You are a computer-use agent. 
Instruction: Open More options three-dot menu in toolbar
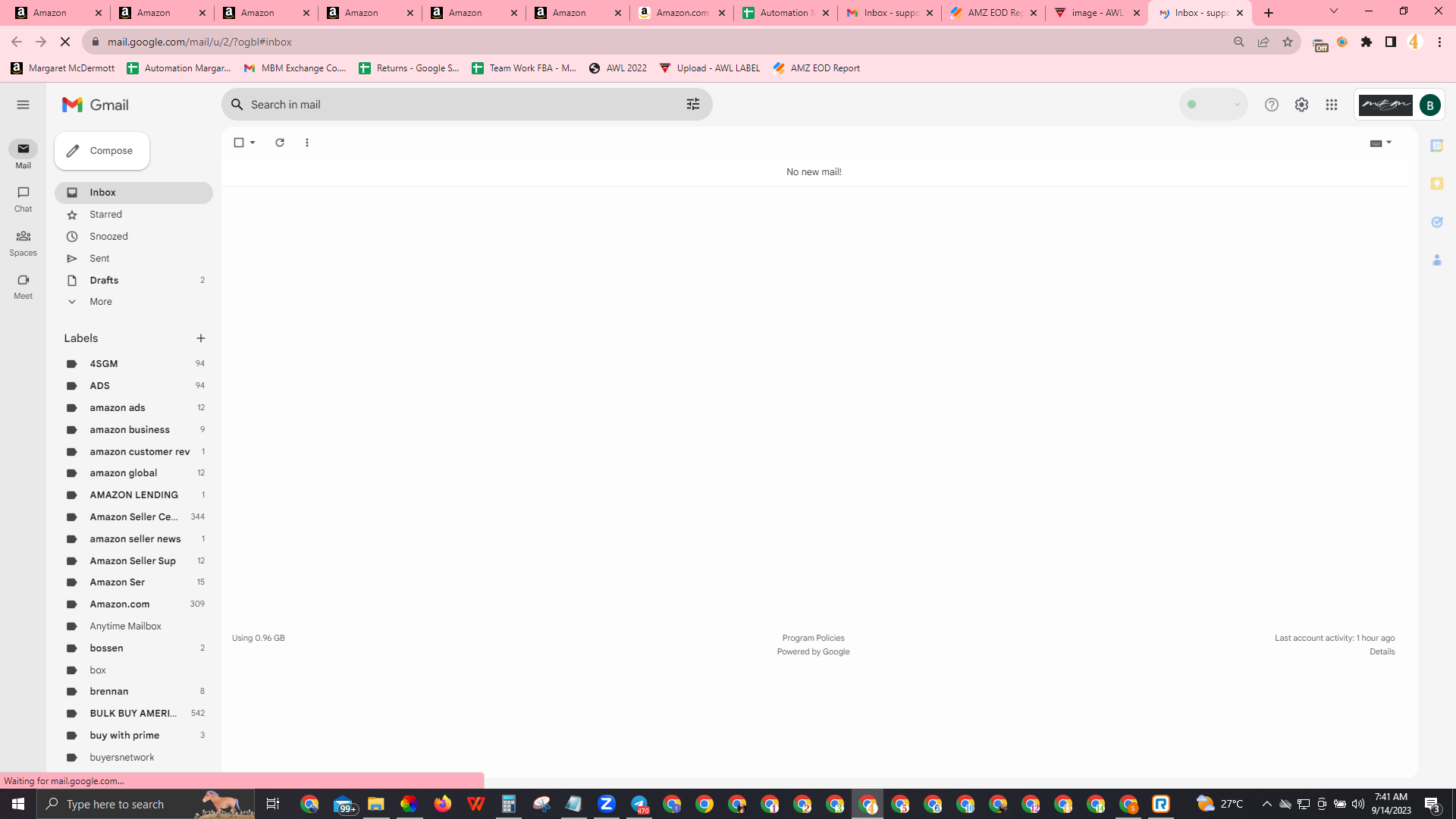(x=307, y=143)
